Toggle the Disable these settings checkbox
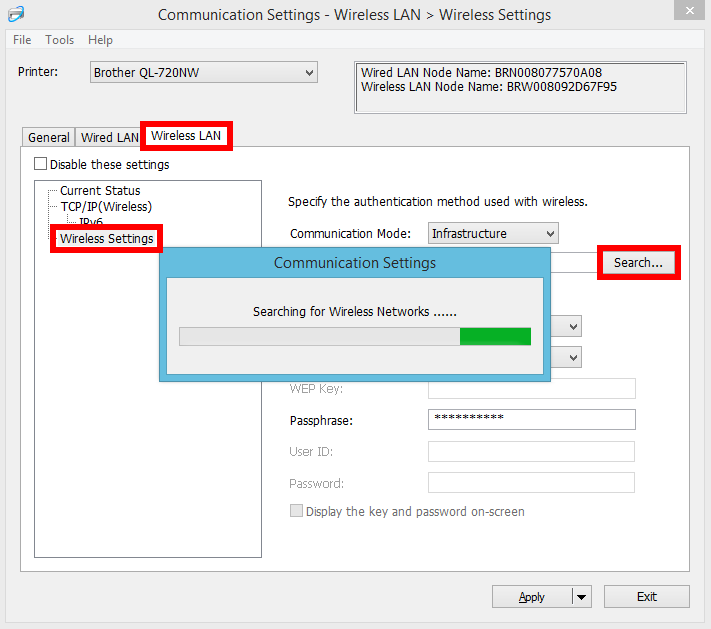The height and width of the screenshot is (629, 711). pyautogui.click(x=41, y=164)
